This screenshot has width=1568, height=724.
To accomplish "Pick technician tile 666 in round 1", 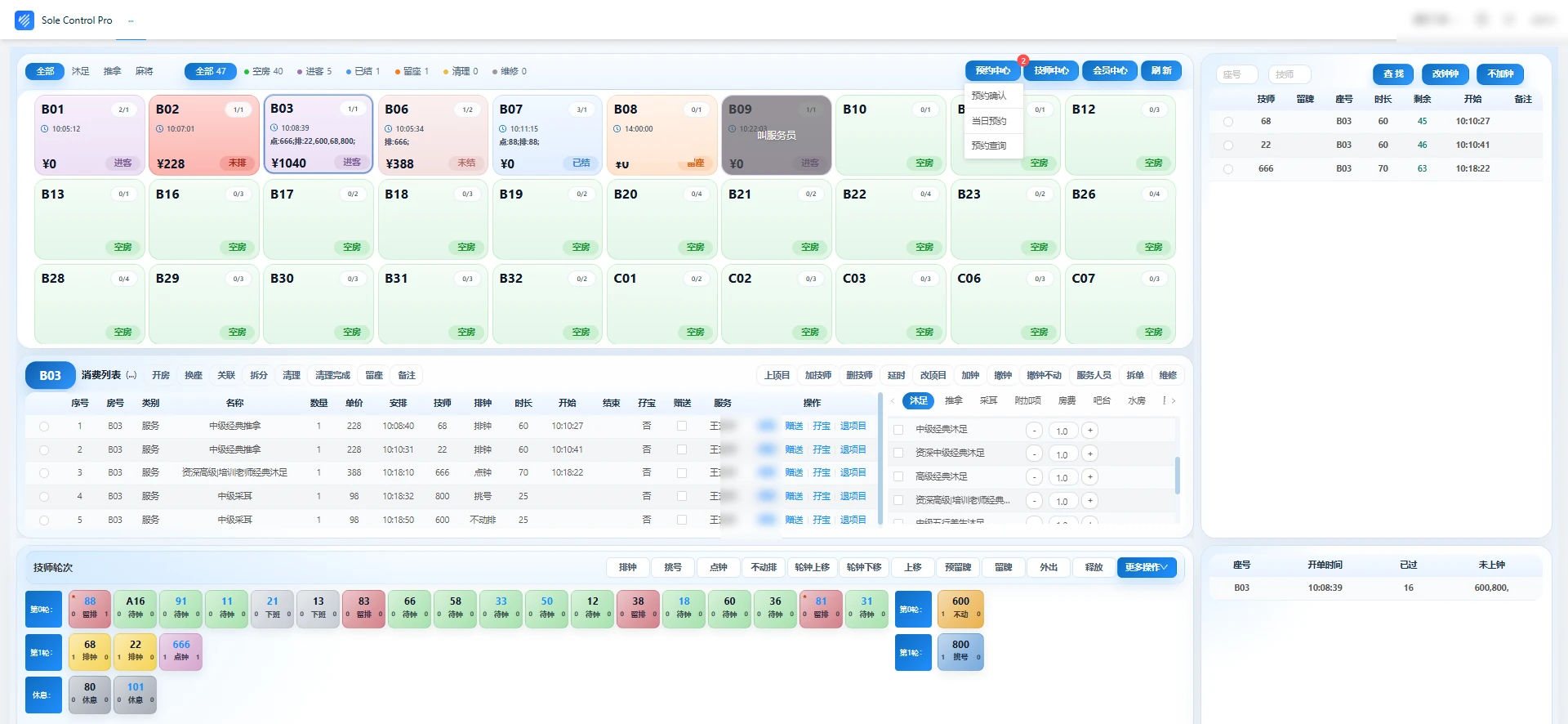I will click(181, 652).
